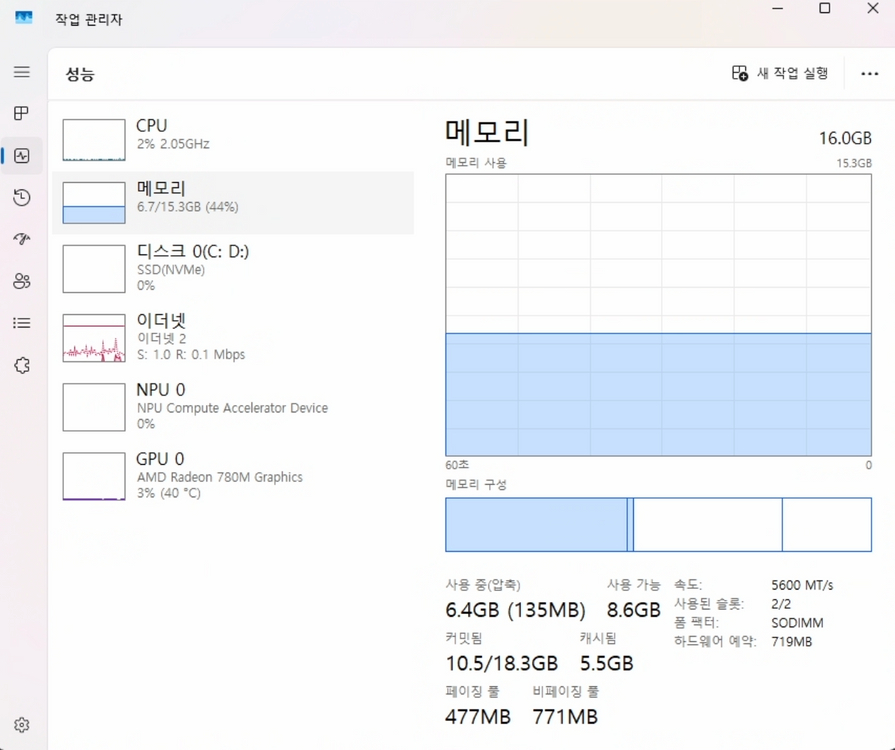Expand the navigation sidebar with hamburger menu
895x750 pixels.
coord(22,71)
